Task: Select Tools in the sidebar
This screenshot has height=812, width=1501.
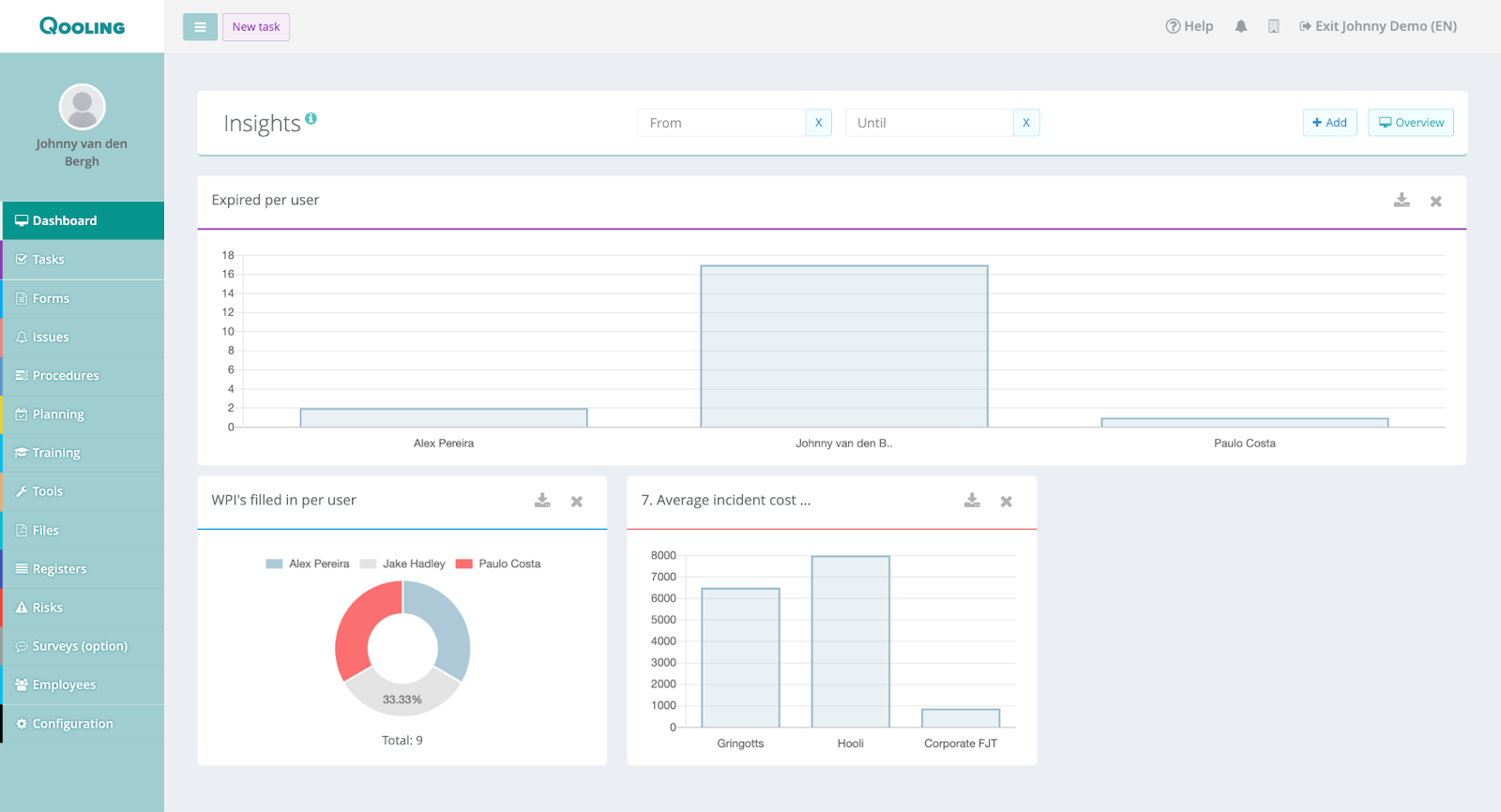Action: pyautogui.click(x=83, y=491)
